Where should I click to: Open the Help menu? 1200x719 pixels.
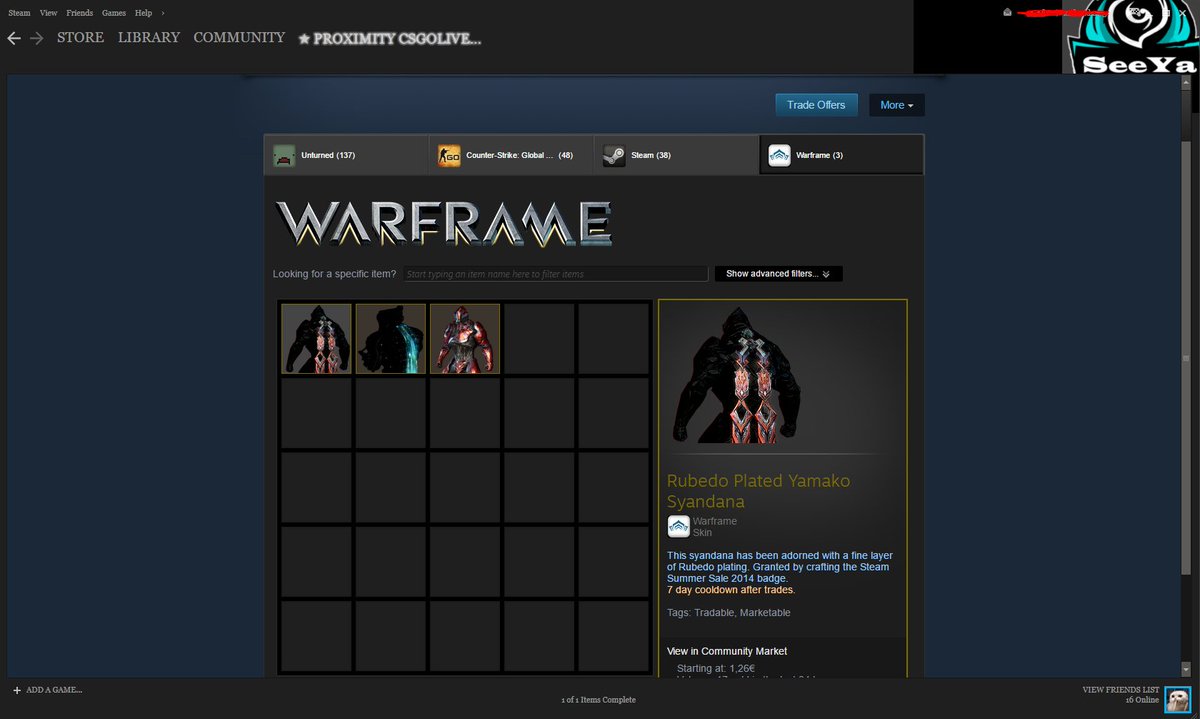(144, 13)
